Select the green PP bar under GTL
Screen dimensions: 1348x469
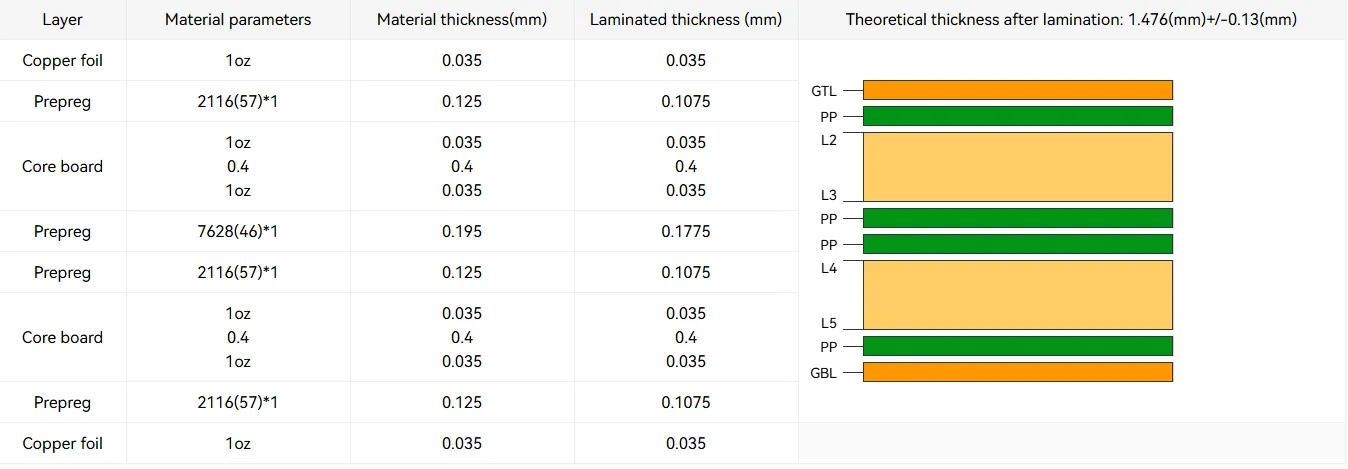tap(1017, 116)
